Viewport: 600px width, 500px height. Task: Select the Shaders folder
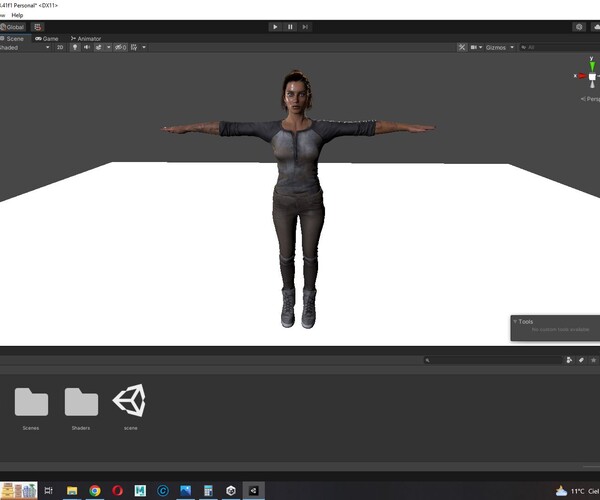point(82,402)
